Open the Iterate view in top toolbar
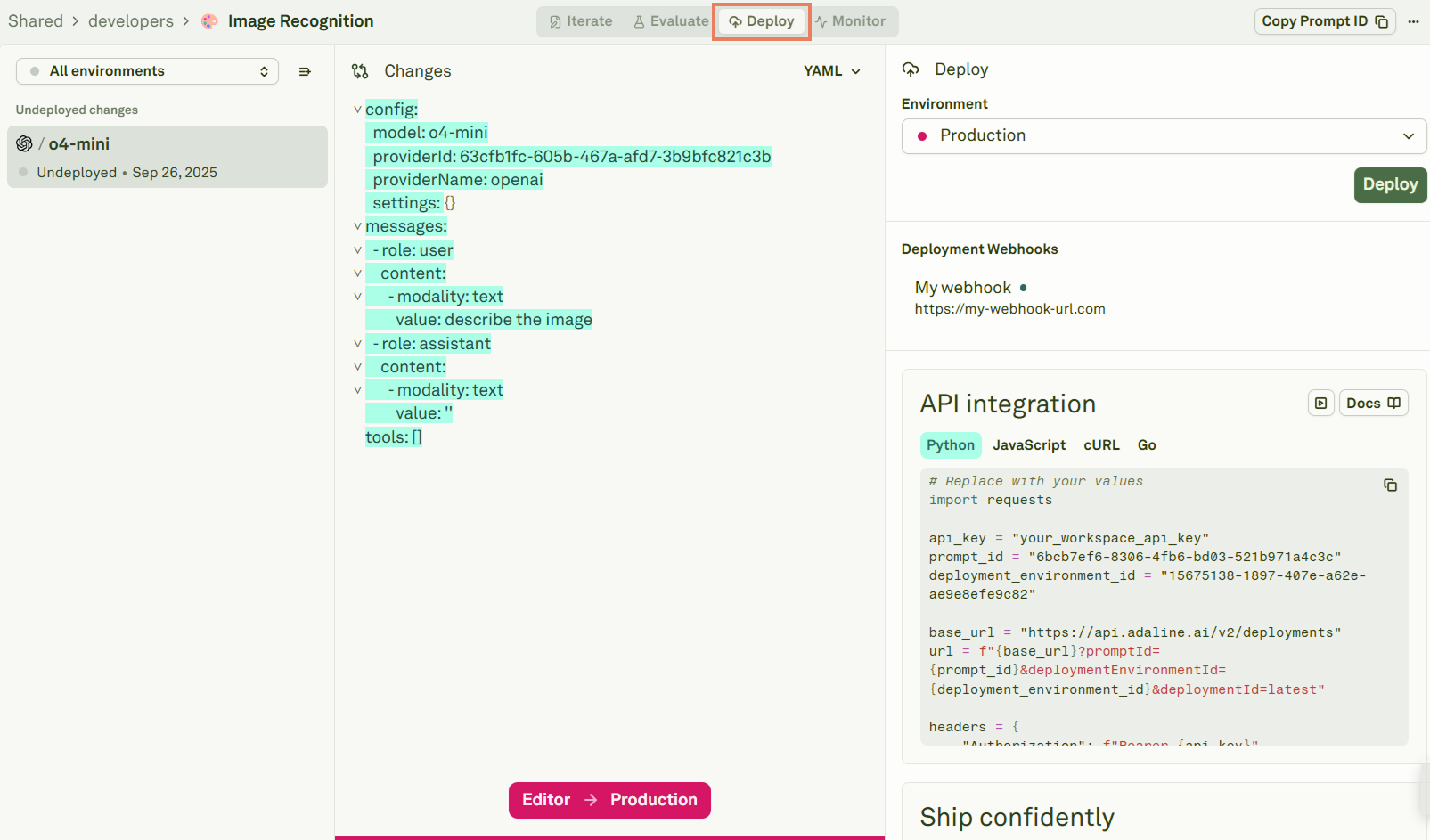The width and height of the screenshot is (1430, 840). click(579, 20)
